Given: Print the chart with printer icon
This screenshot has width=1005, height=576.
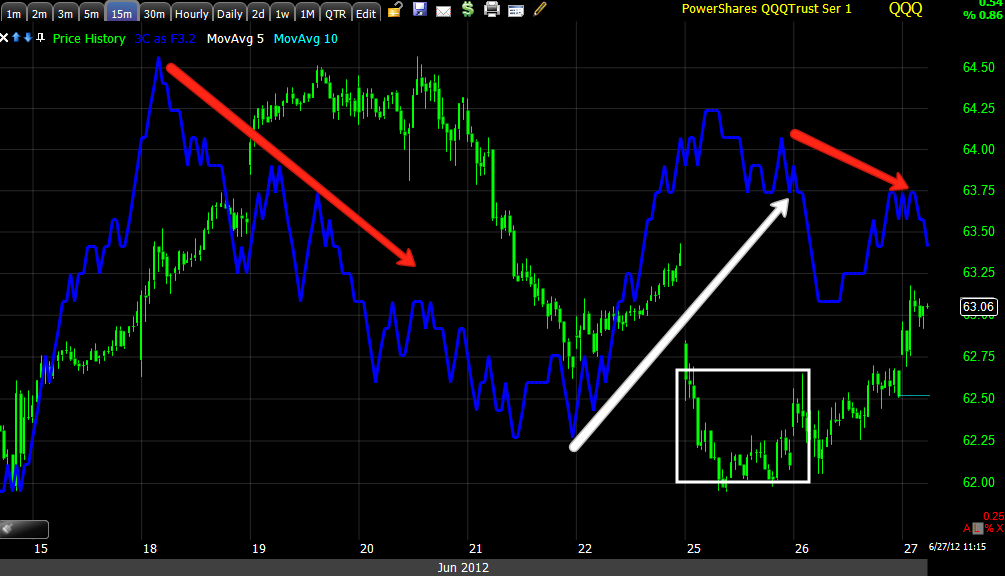Looking at the screenshot, I should pos(492,10).
